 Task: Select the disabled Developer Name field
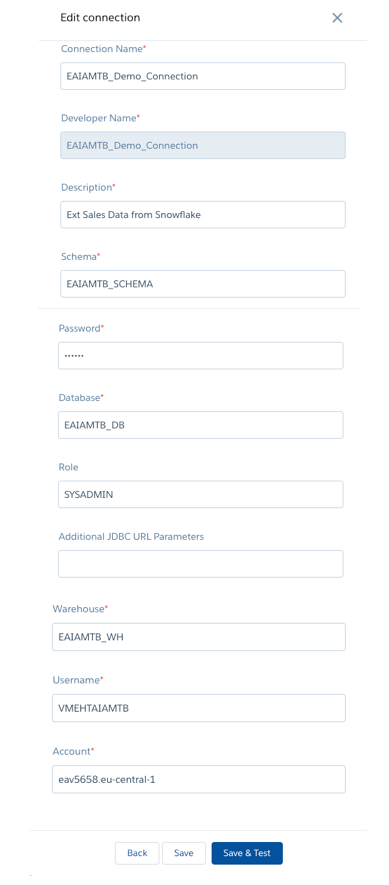[x=203, y=146]
